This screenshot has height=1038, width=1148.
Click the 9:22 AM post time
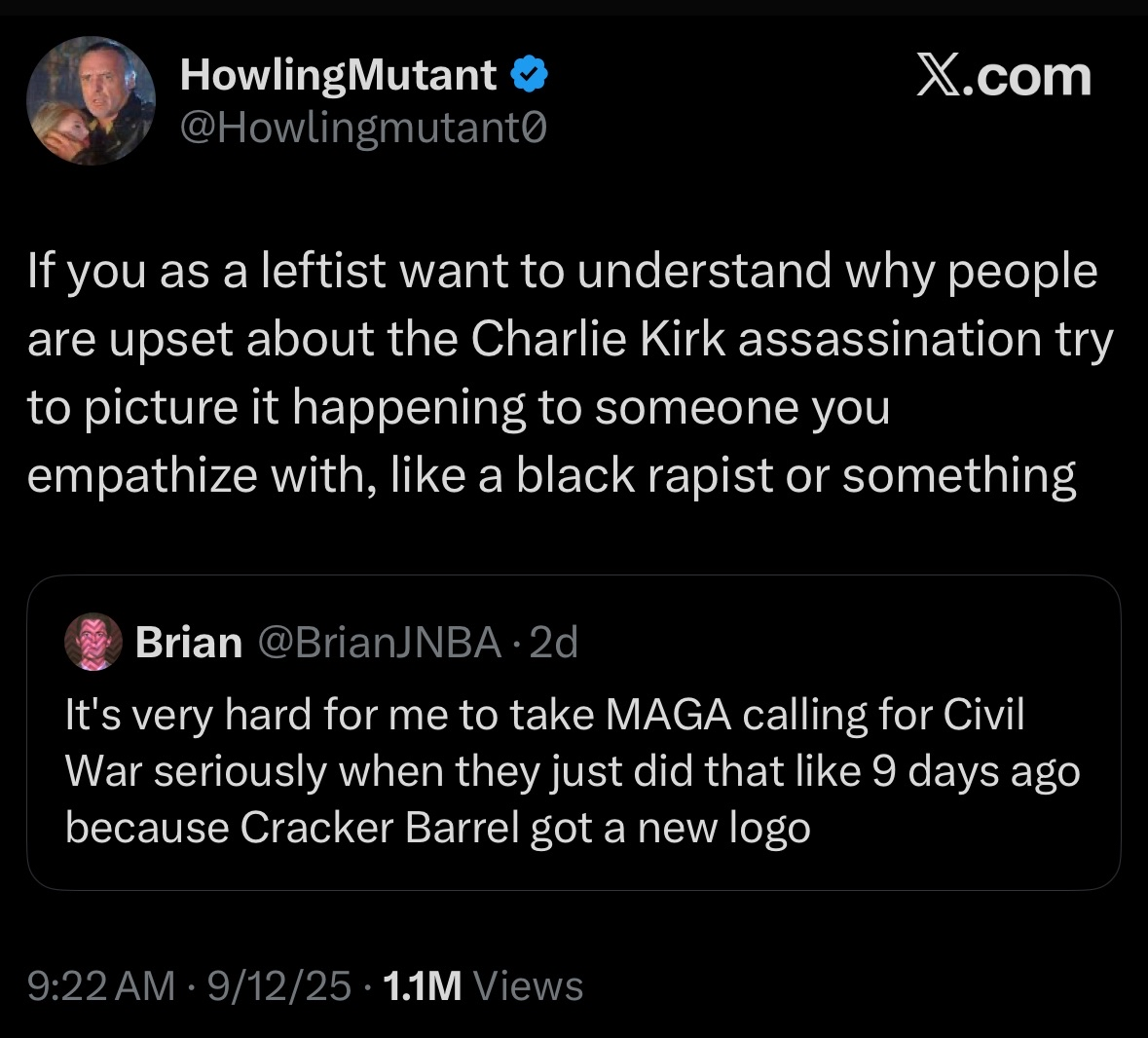[101, 985]
